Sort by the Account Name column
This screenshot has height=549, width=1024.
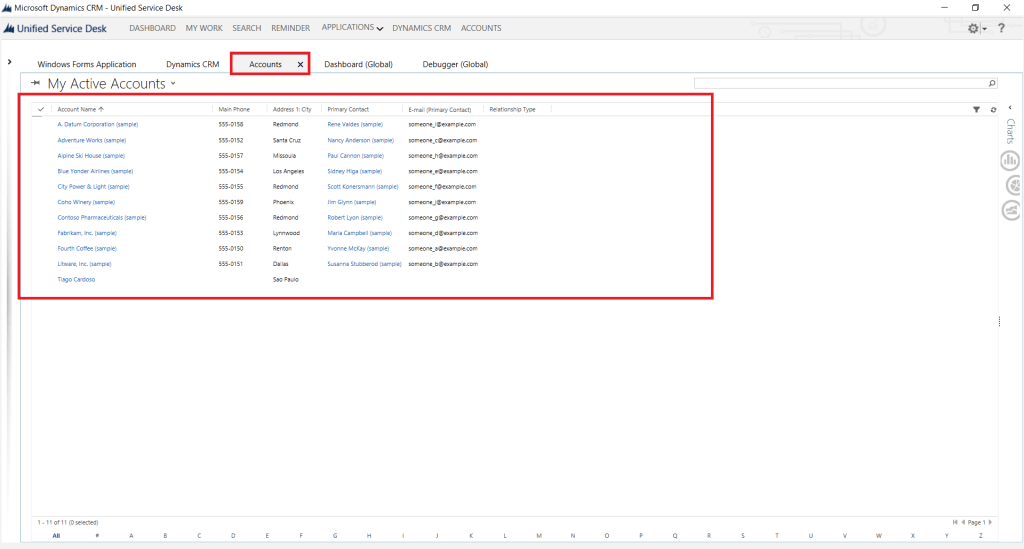pos(80,109)
